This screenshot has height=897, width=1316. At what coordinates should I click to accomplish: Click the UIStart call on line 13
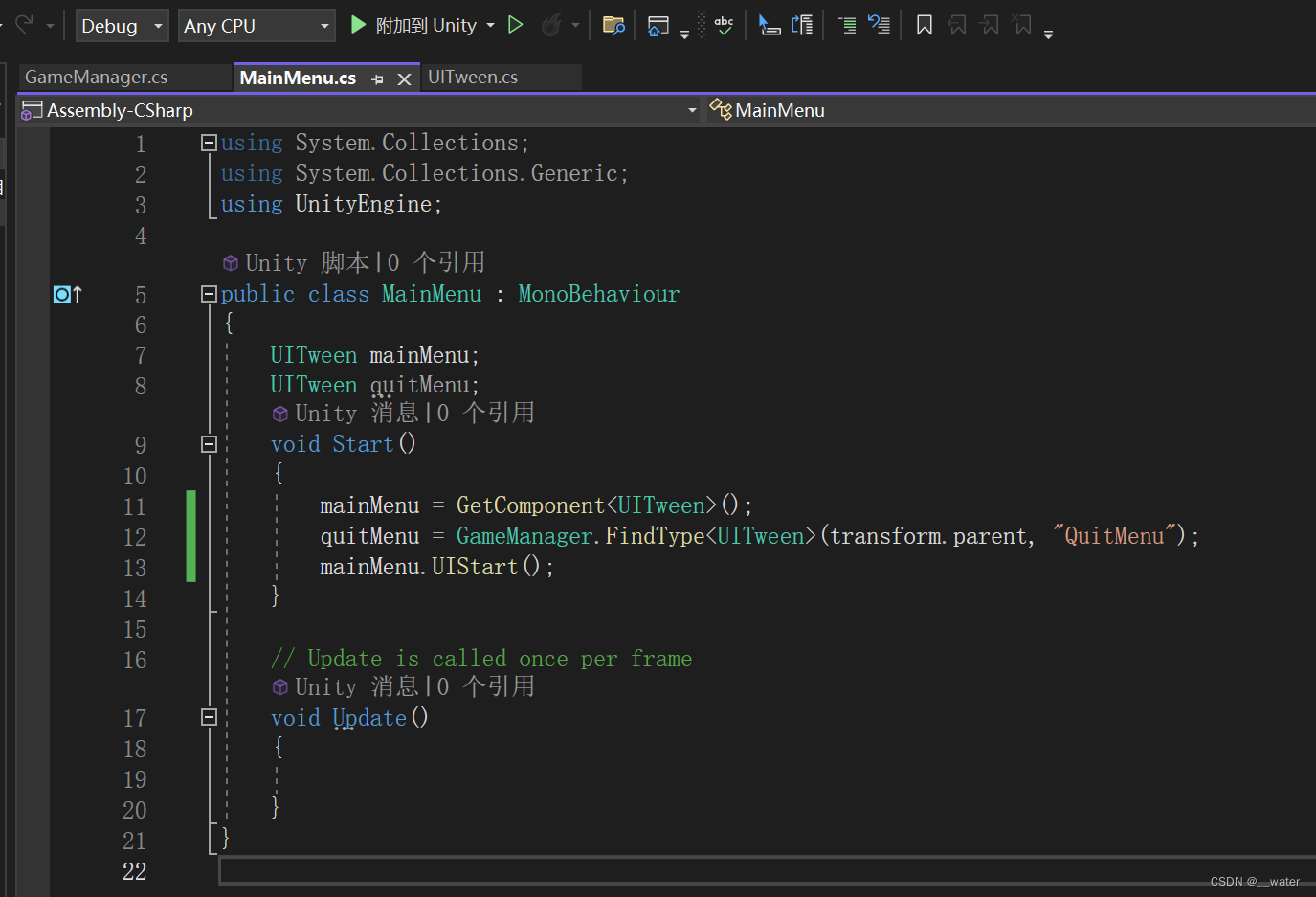tap(475, 567)
